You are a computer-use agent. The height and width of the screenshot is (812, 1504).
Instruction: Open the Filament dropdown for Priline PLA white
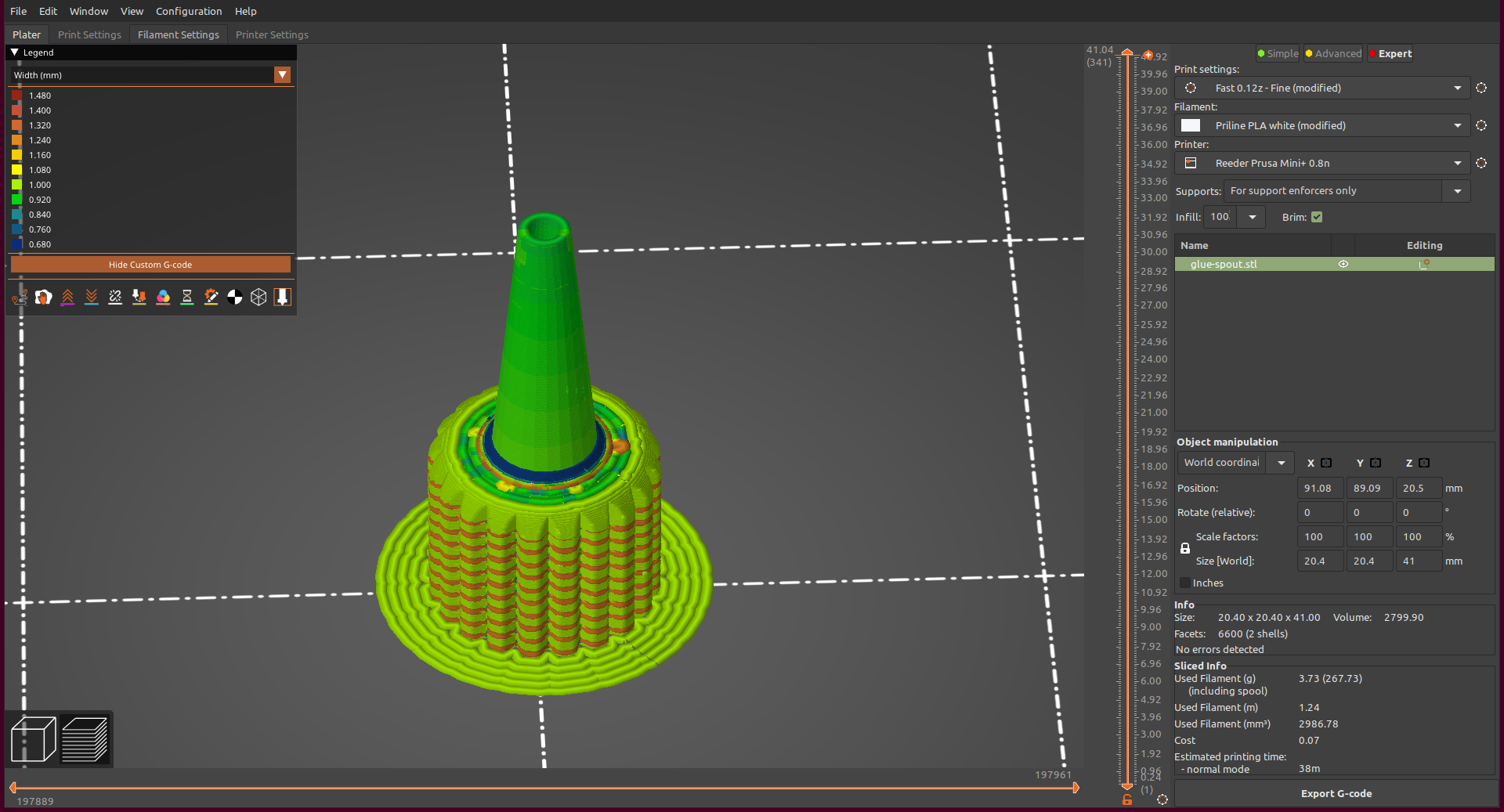pos(1458,125)
